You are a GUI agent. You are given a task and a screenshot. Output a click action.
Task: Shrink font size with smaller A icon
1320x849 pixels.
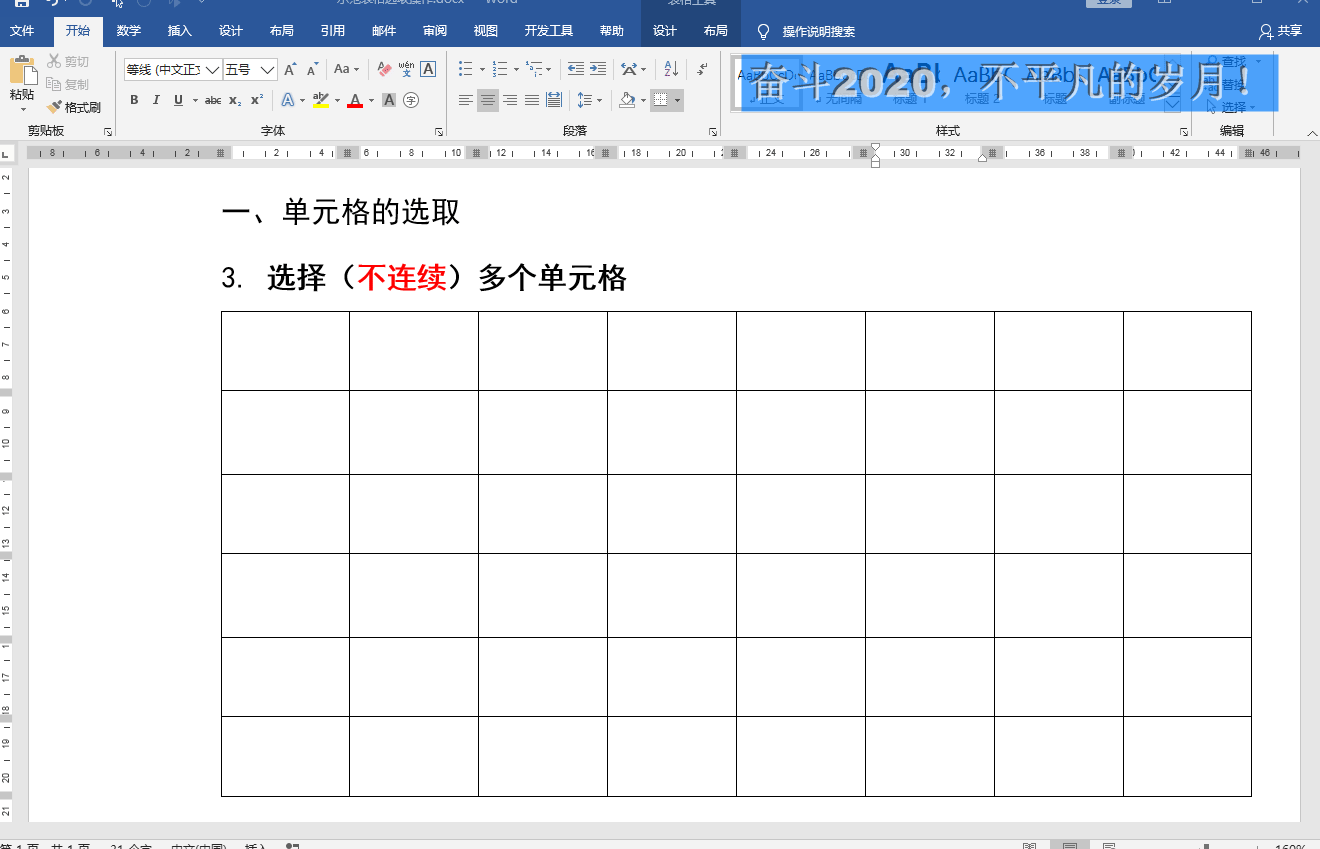313,70
